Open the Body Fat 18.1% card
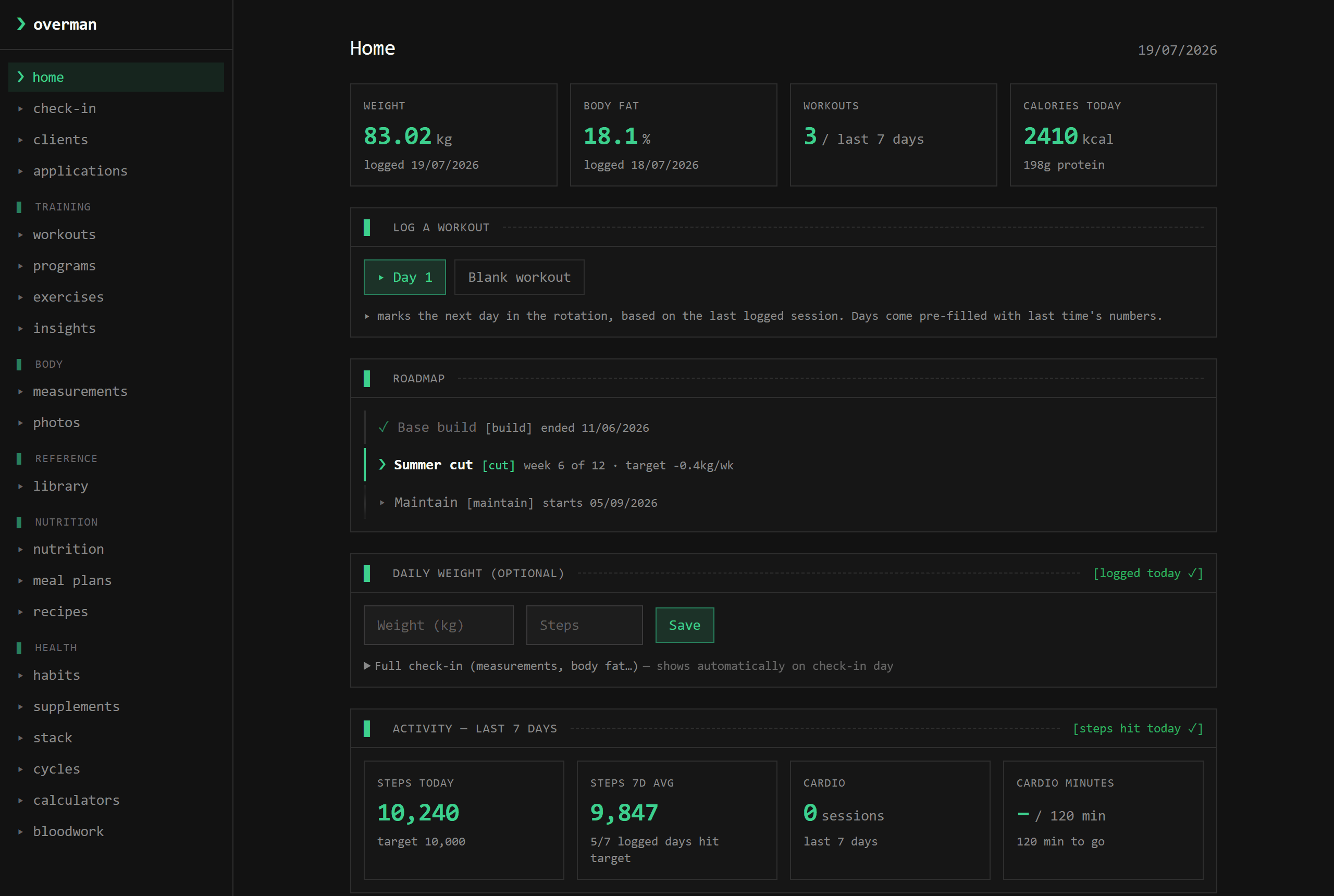The image size is (1334, 896). 673,135
